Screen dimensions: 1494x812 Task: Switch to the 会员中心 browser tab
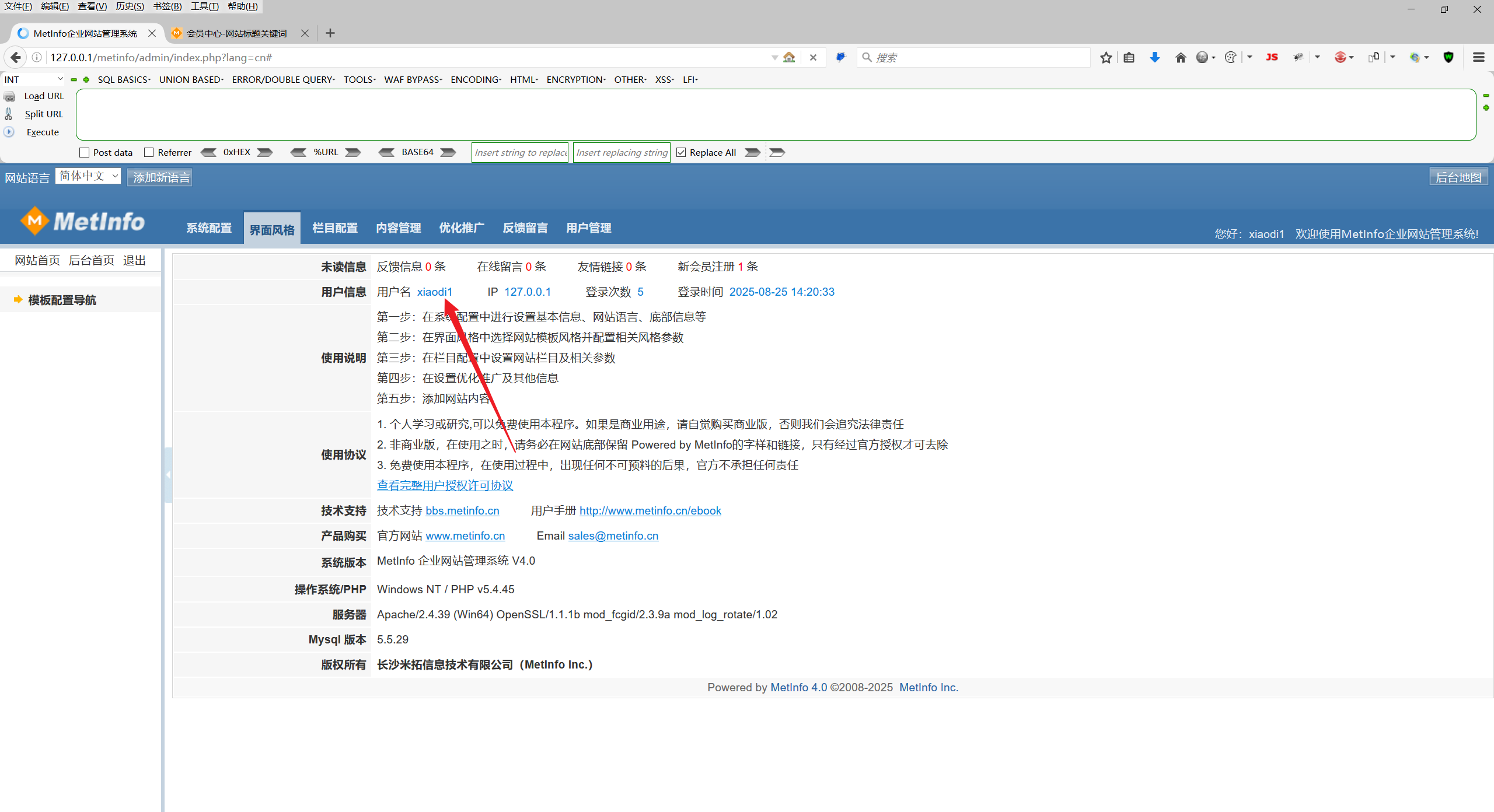[236, 33]
